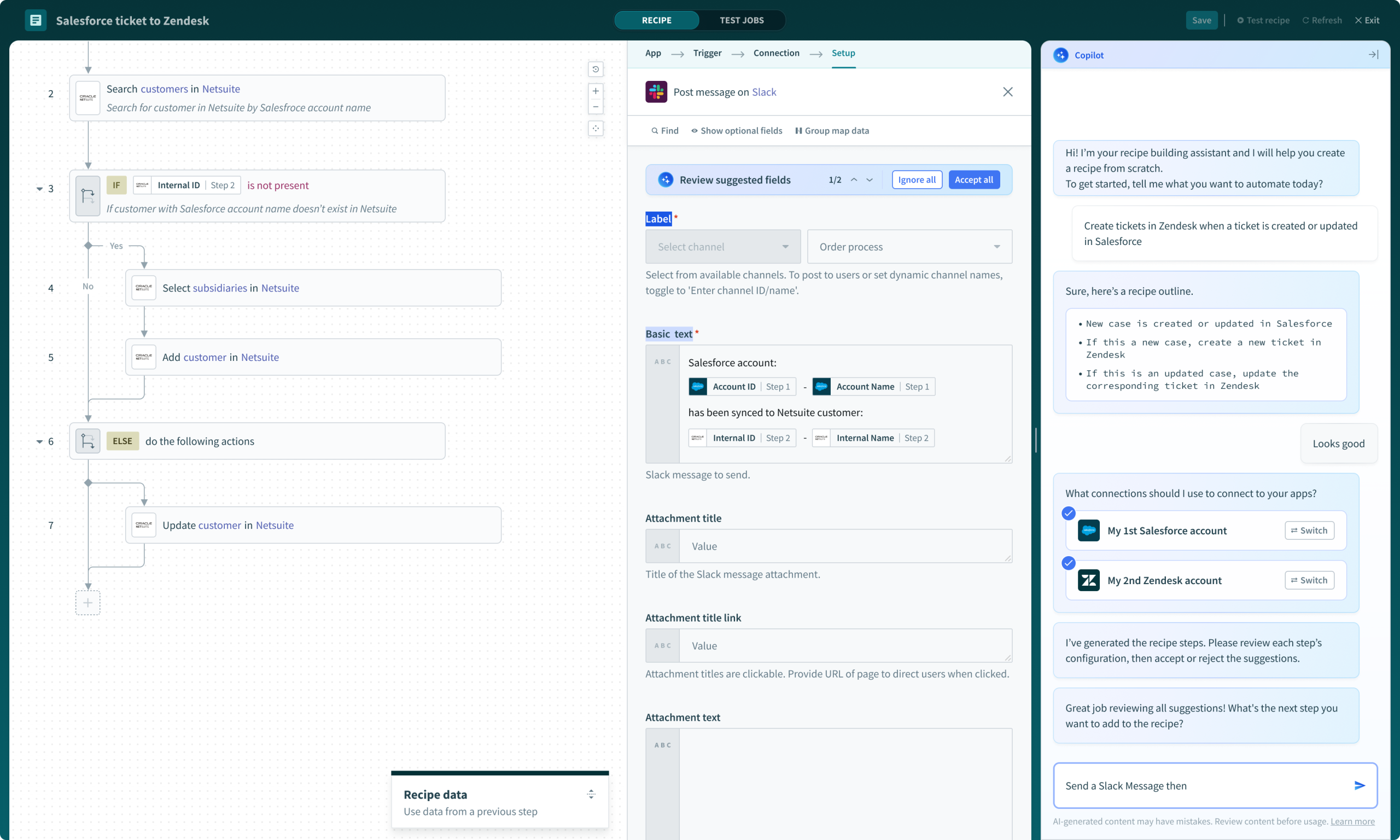Click the Slack app icon in setup header
Image resolution: width=1400 pixels, height=840 pixels.
tap(656, 92)
